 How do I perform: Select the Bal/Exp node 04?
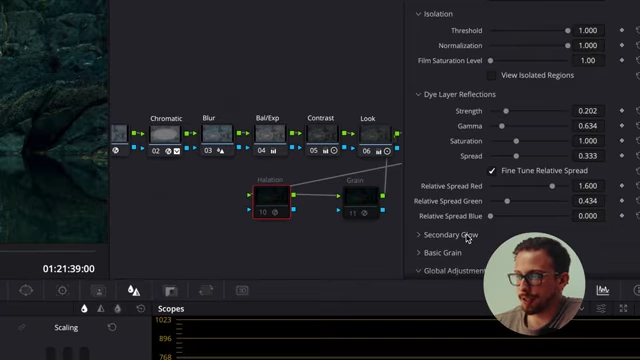click(x=270, y=140)
